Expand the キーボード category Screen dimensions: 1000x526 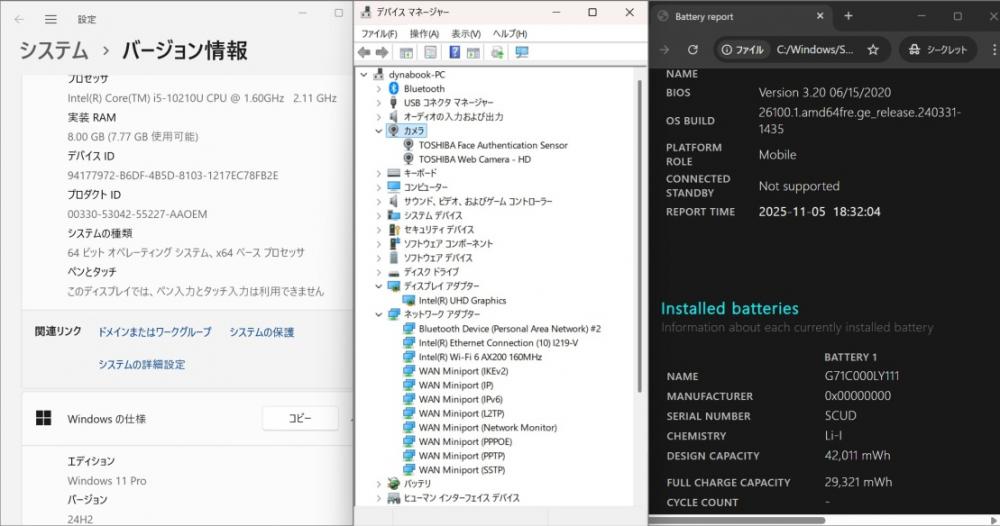378,173
